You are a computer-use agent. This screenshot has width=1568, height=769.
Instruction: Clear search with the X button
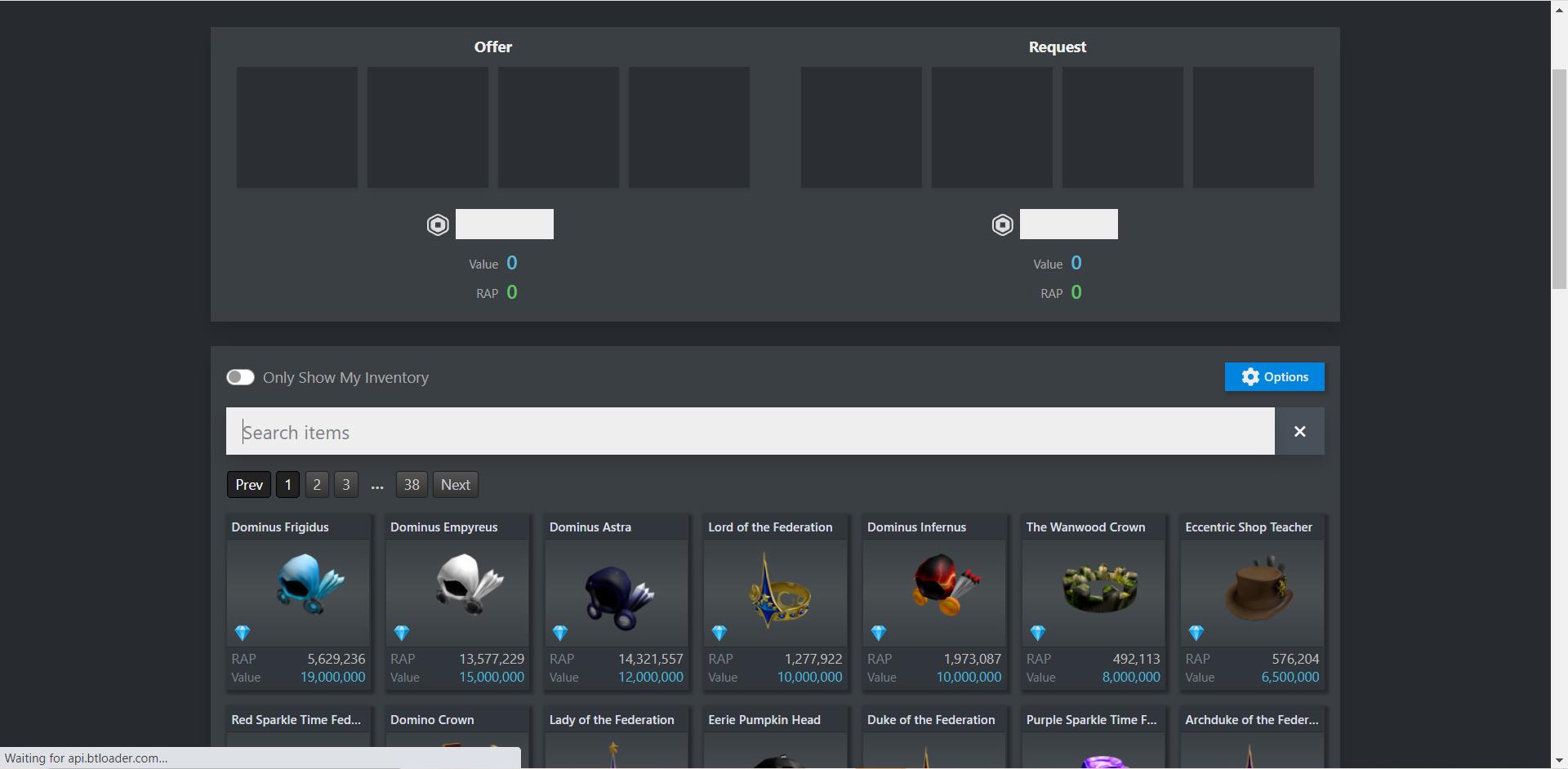(1300, 431)
